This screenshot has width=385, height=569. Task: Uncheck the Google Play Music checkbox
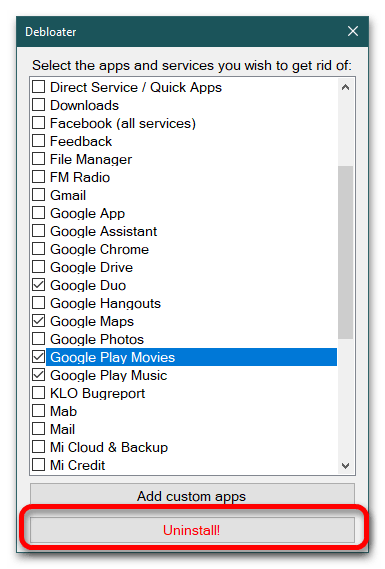coord(38,375)
